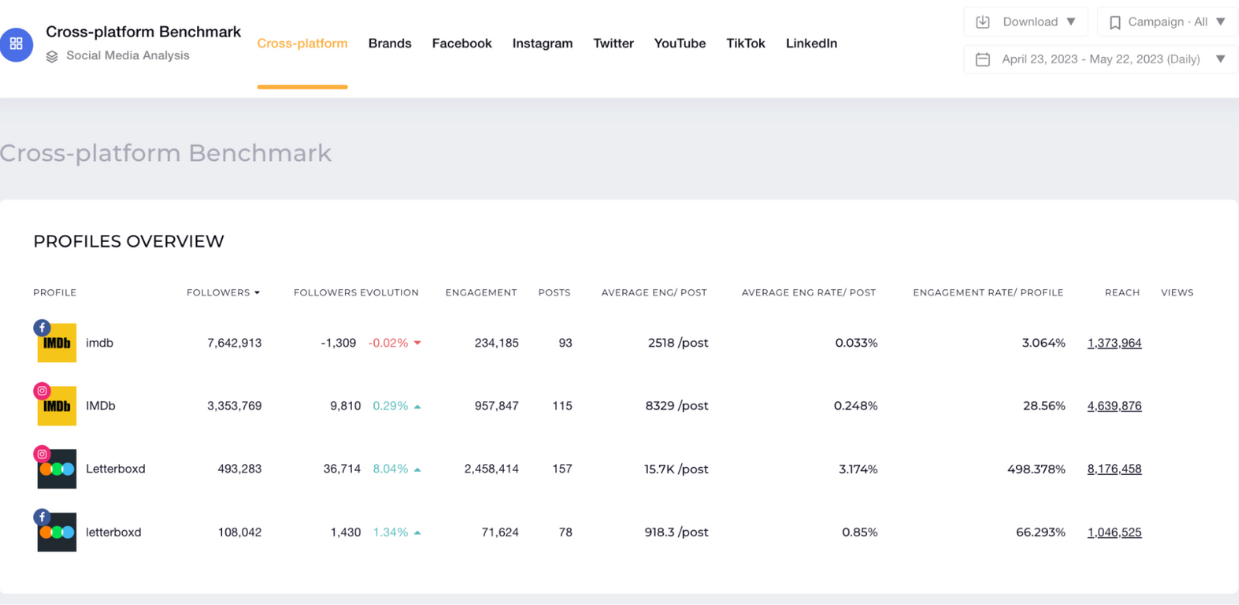Click the Average Eng Rate/ Post header

(809, 292)
